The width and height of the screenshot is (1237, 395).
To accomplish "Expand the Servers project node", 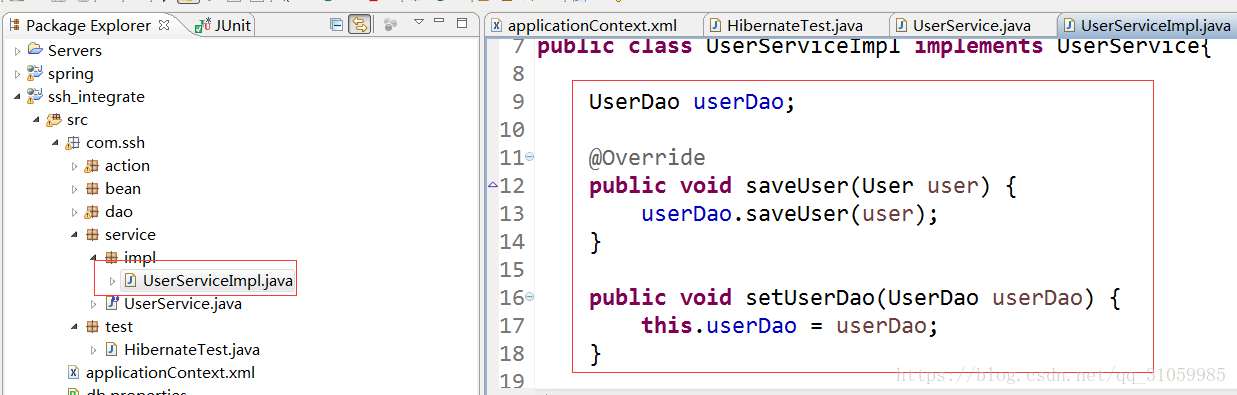I will 17,50.
